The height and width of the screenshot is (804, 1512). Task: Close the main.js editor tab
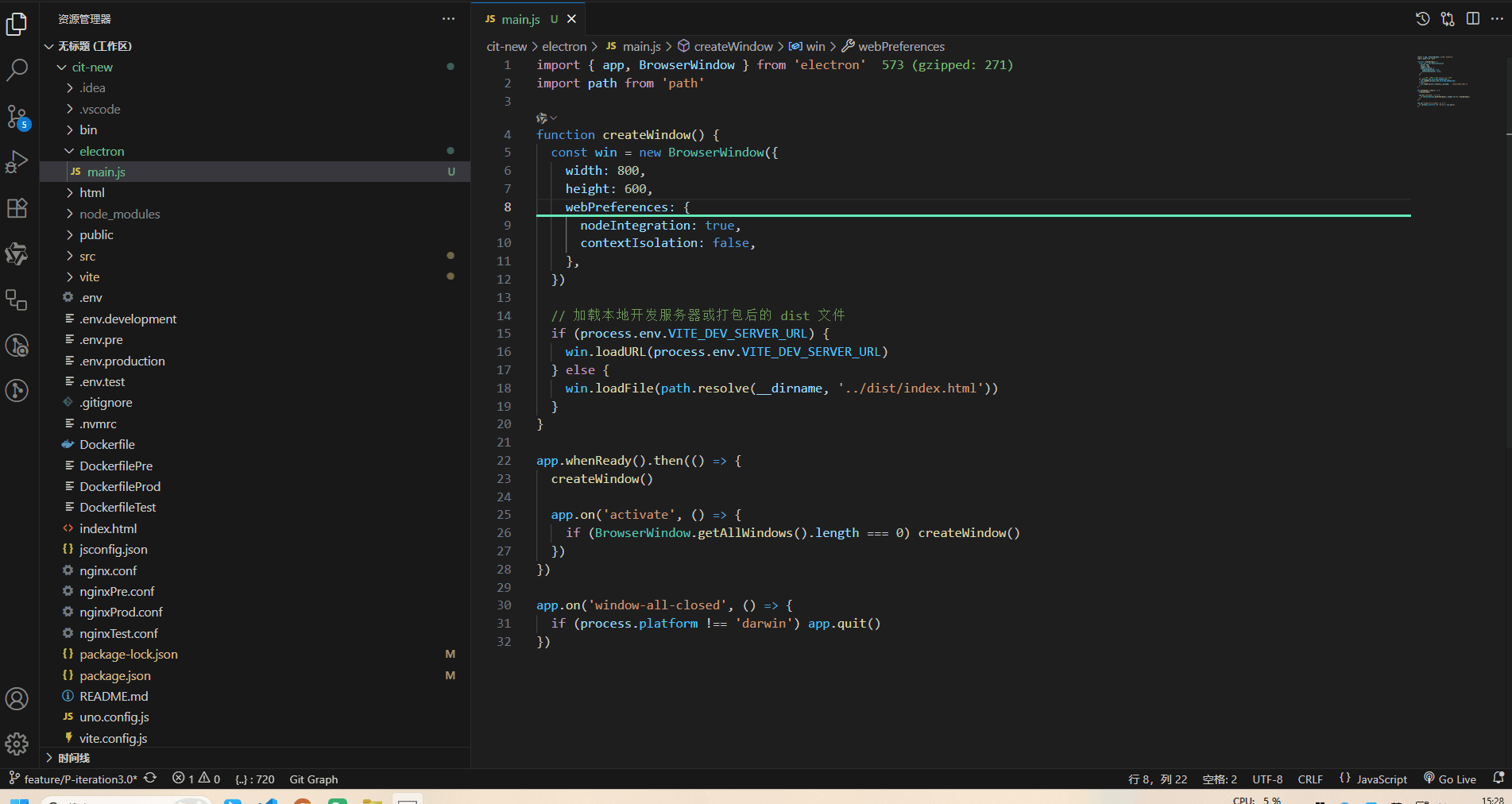(x=571, y=19)
